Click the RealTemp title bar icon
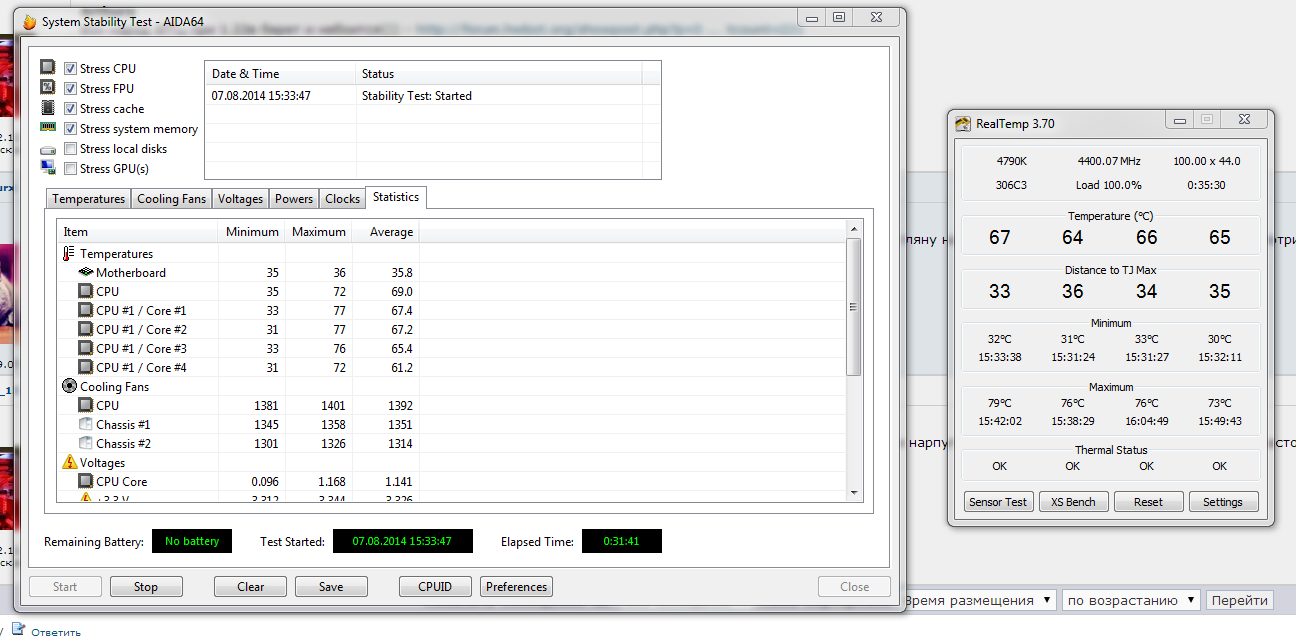 [x=963, y=124]
